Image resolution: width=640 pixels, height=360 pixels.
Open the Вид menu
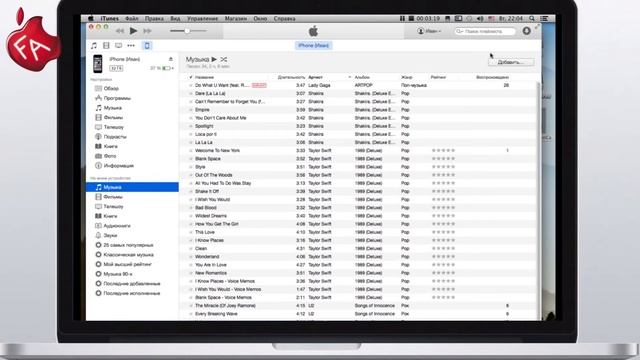175,19
